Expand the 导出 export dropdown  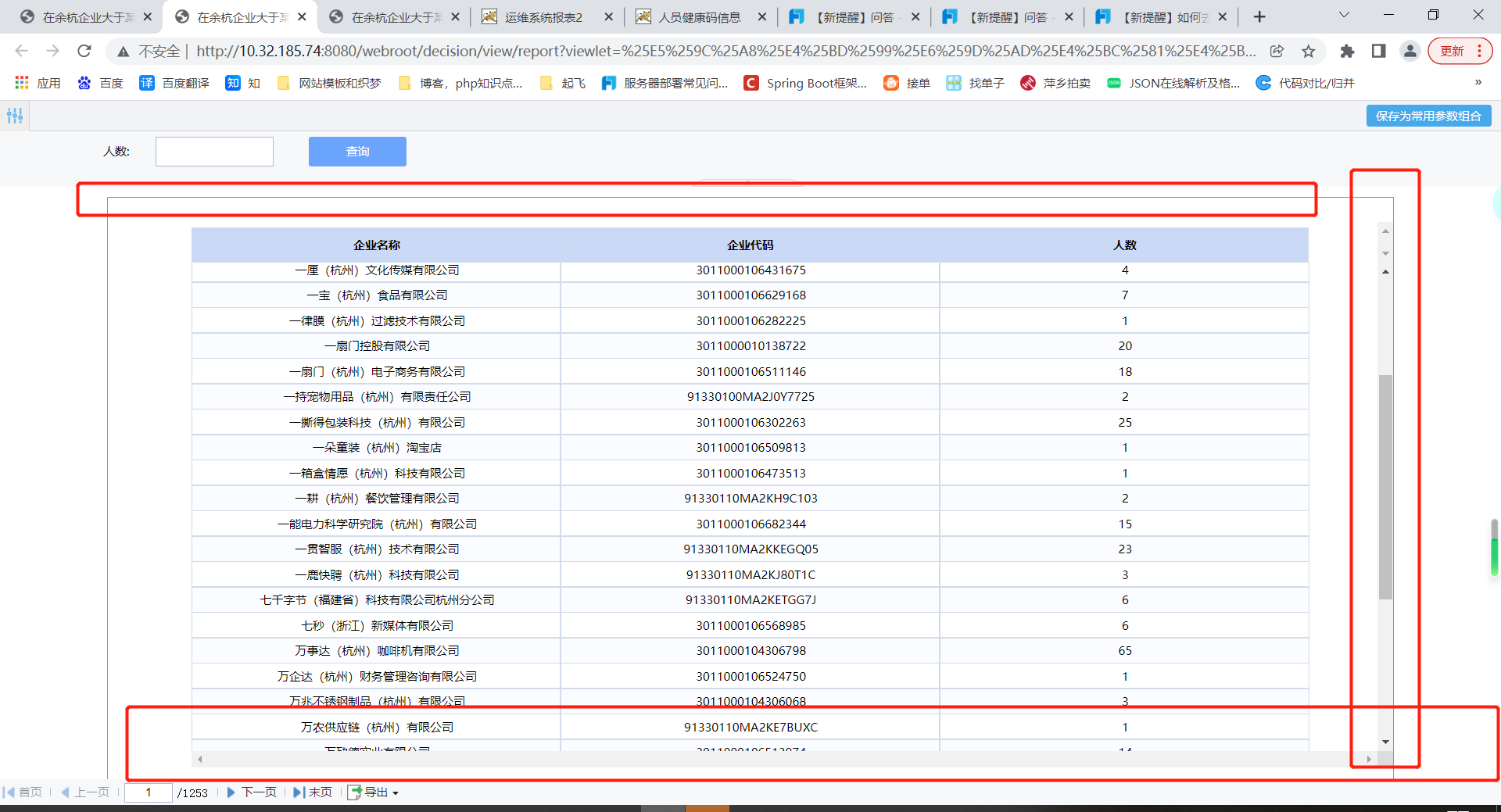[x=374, y=792]
